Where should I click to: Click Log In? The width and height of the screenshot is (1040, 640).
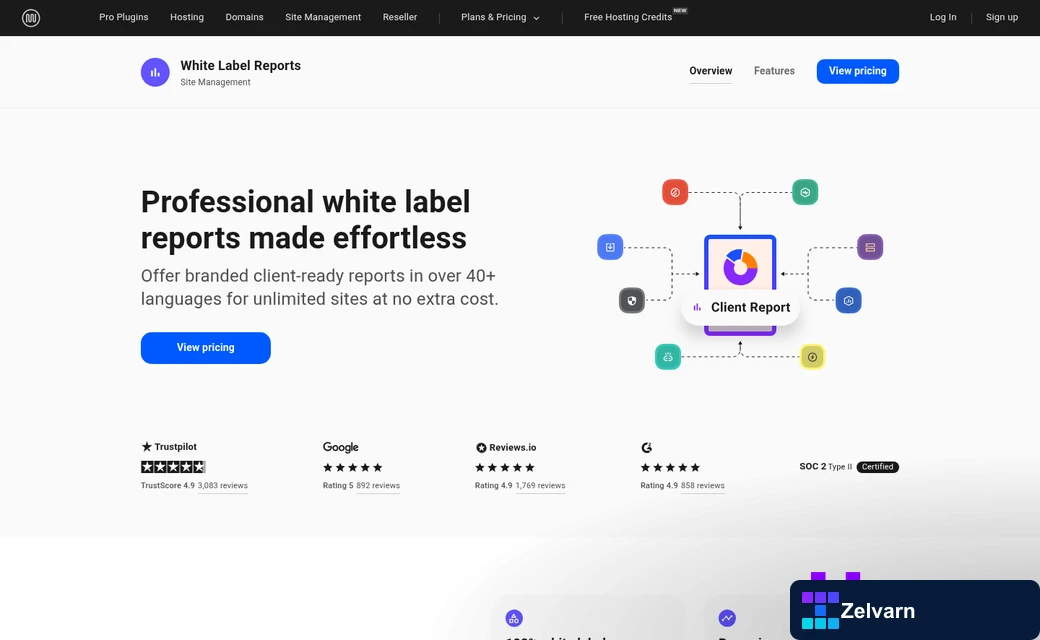[x=942, y=17]
